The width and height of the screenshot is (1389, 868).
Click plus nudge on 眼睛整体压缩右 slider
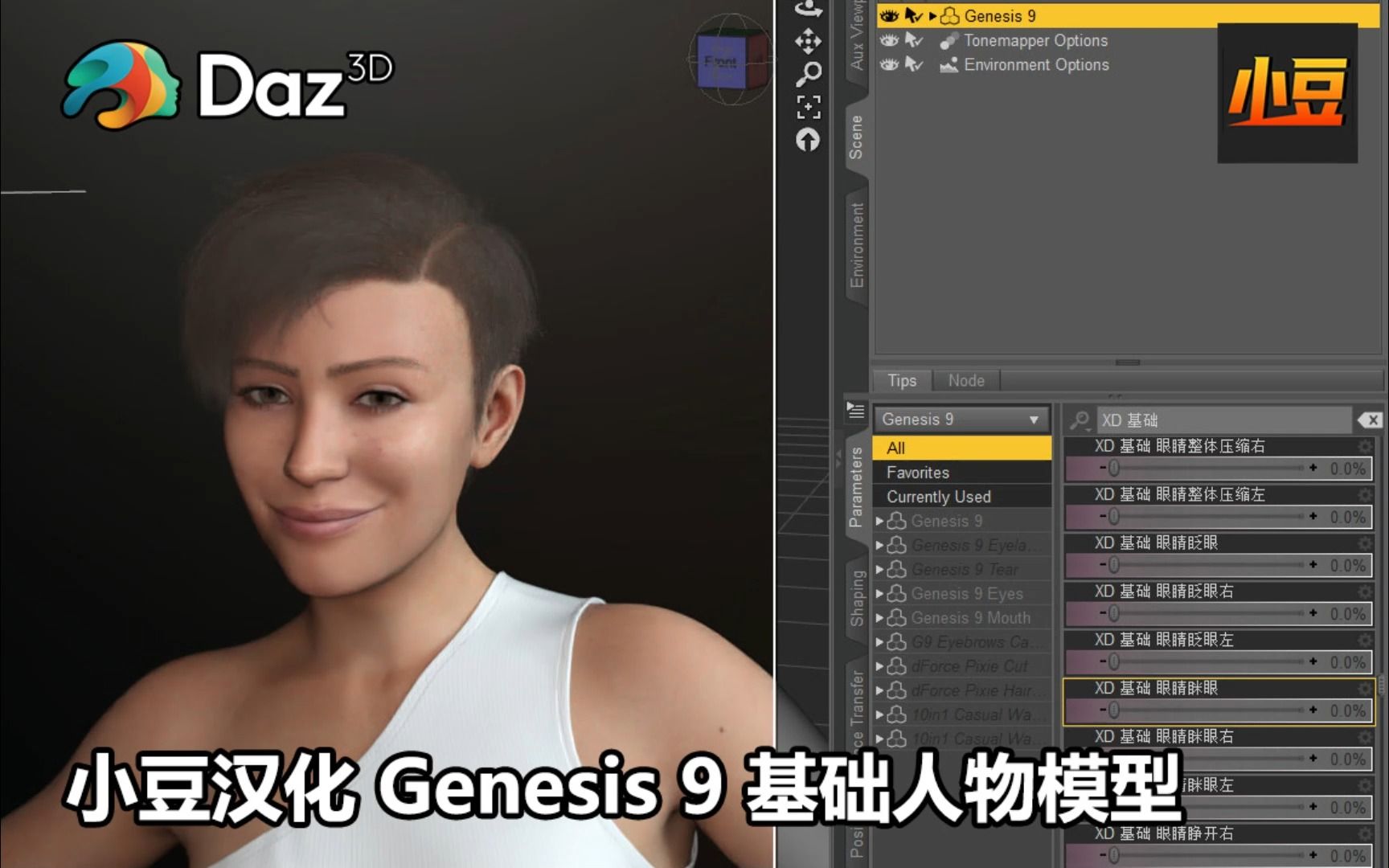tap(1313, 468)
